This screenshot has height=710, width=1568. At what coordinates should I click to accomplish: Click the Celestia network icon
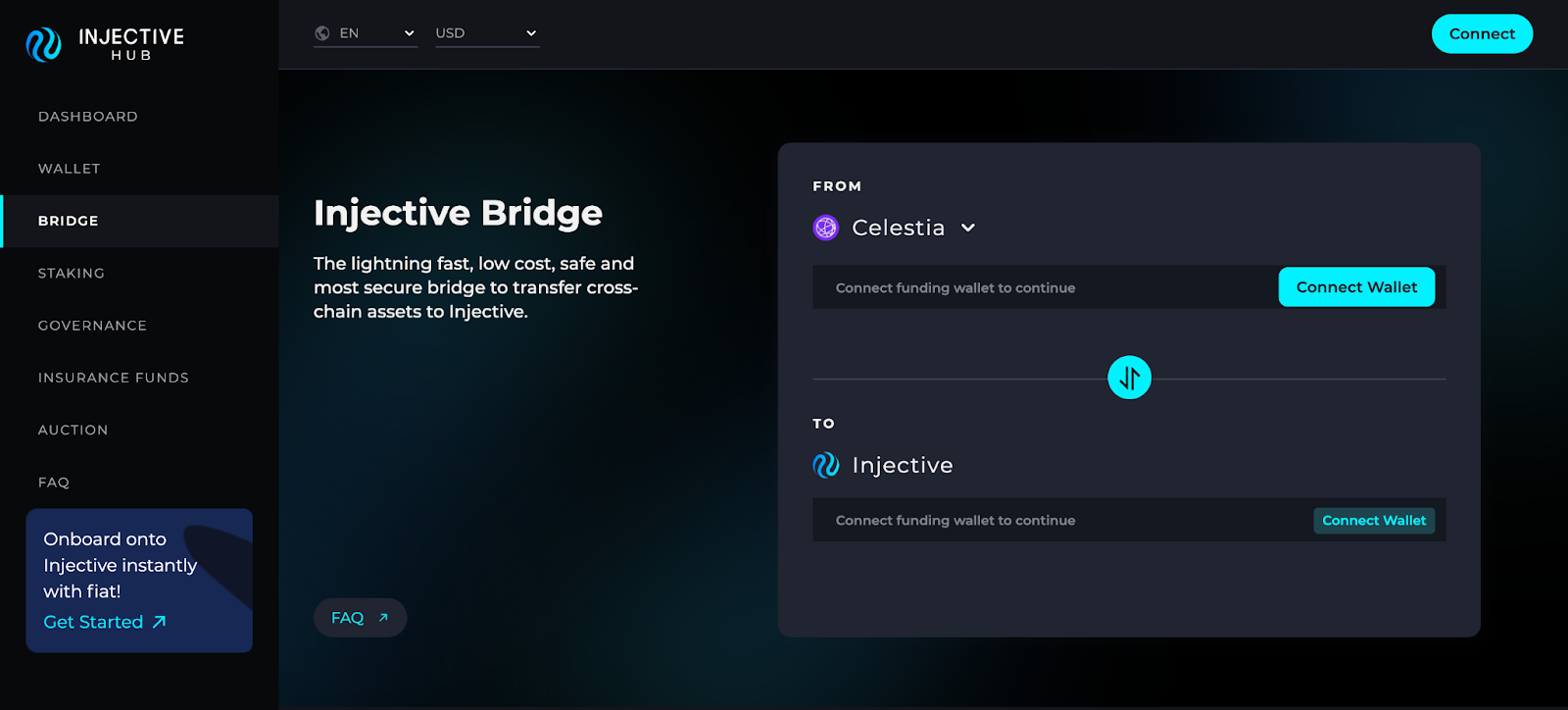coord(826,228)
